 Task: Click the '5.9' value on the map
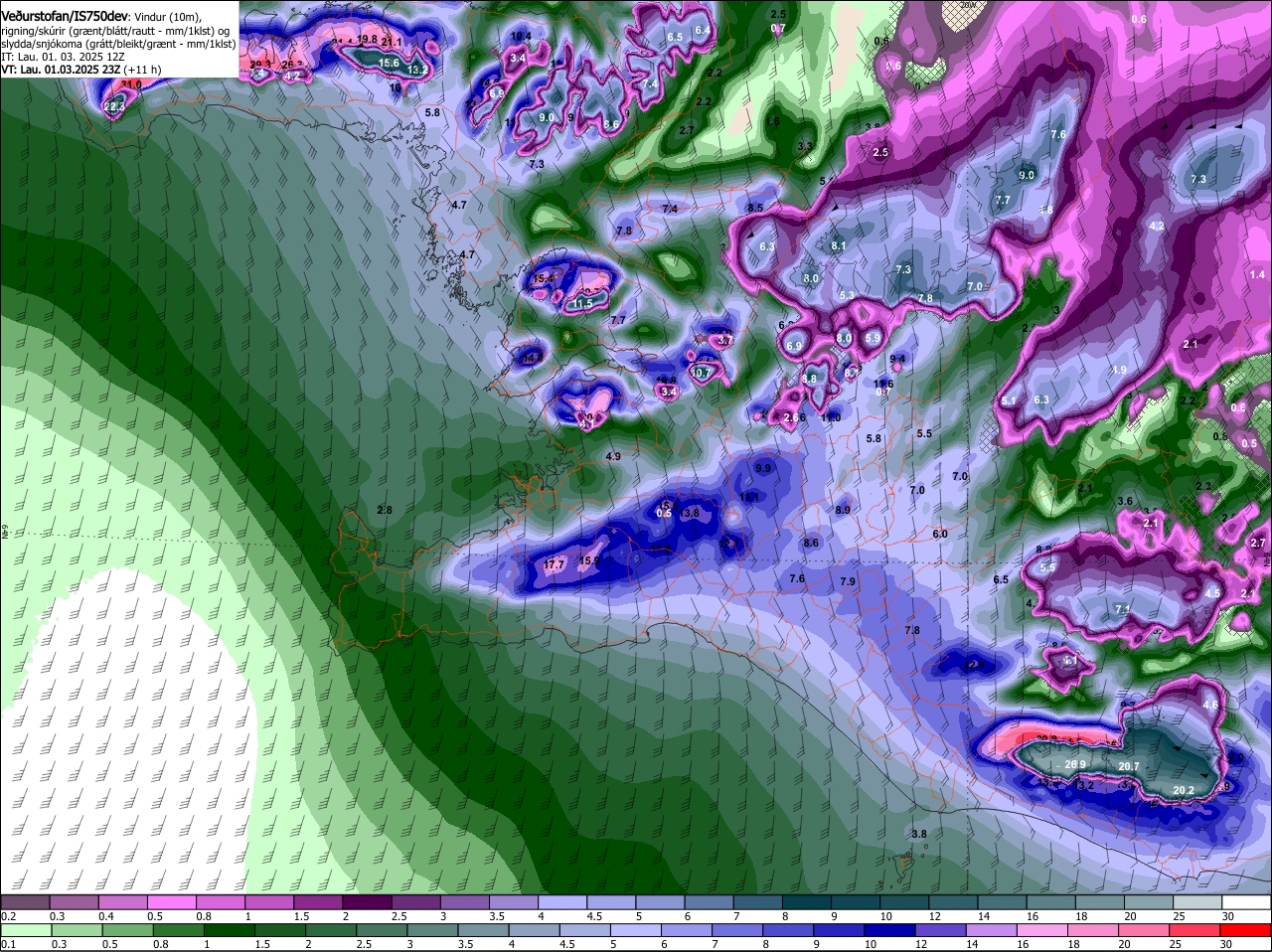(x=873, y=338)
